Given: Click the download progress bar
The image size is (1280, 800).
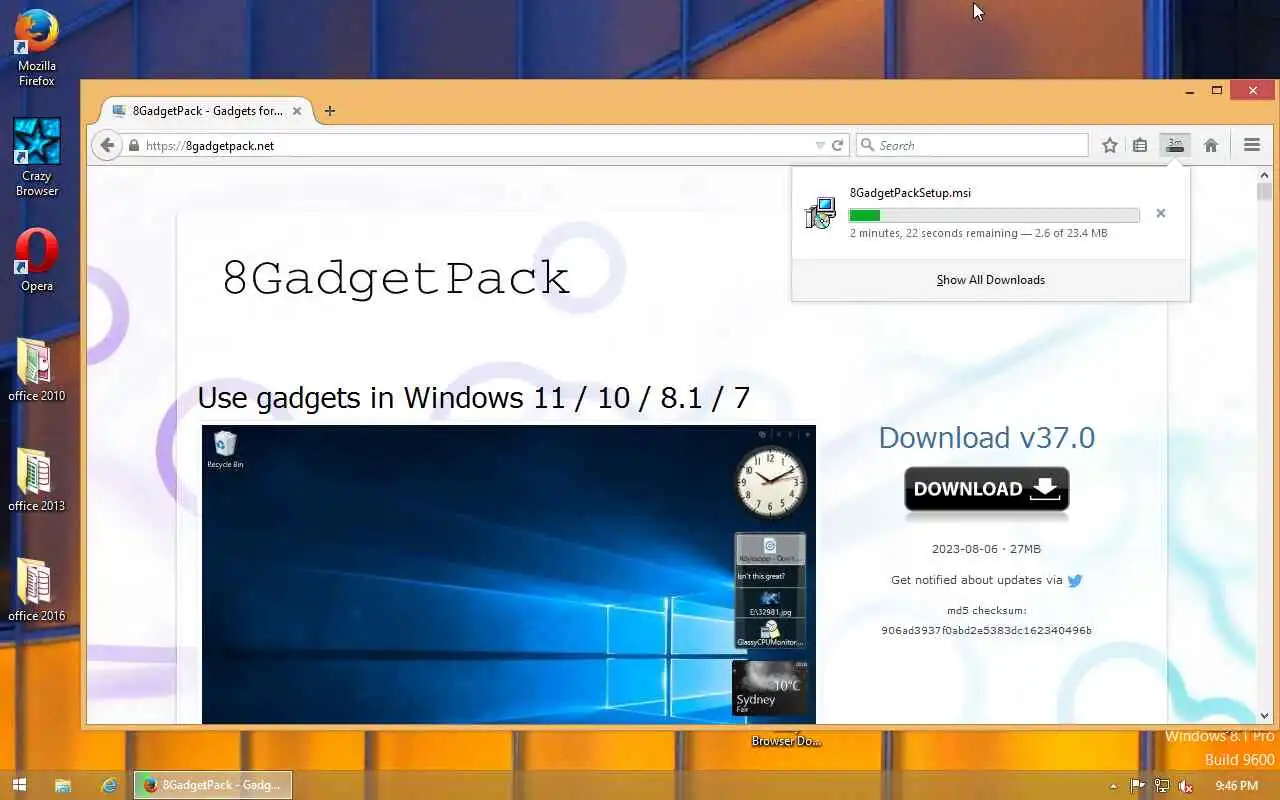Looking at the screenshot, I should (x=994, y=215).
